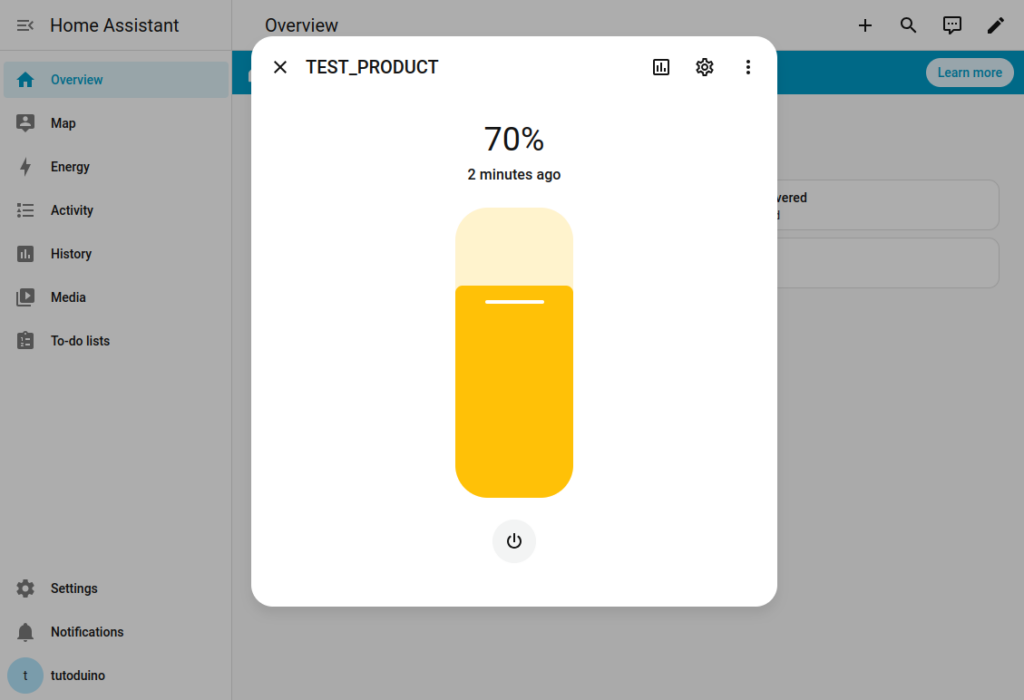Toggle the light power button

click(x=514, y=541)
